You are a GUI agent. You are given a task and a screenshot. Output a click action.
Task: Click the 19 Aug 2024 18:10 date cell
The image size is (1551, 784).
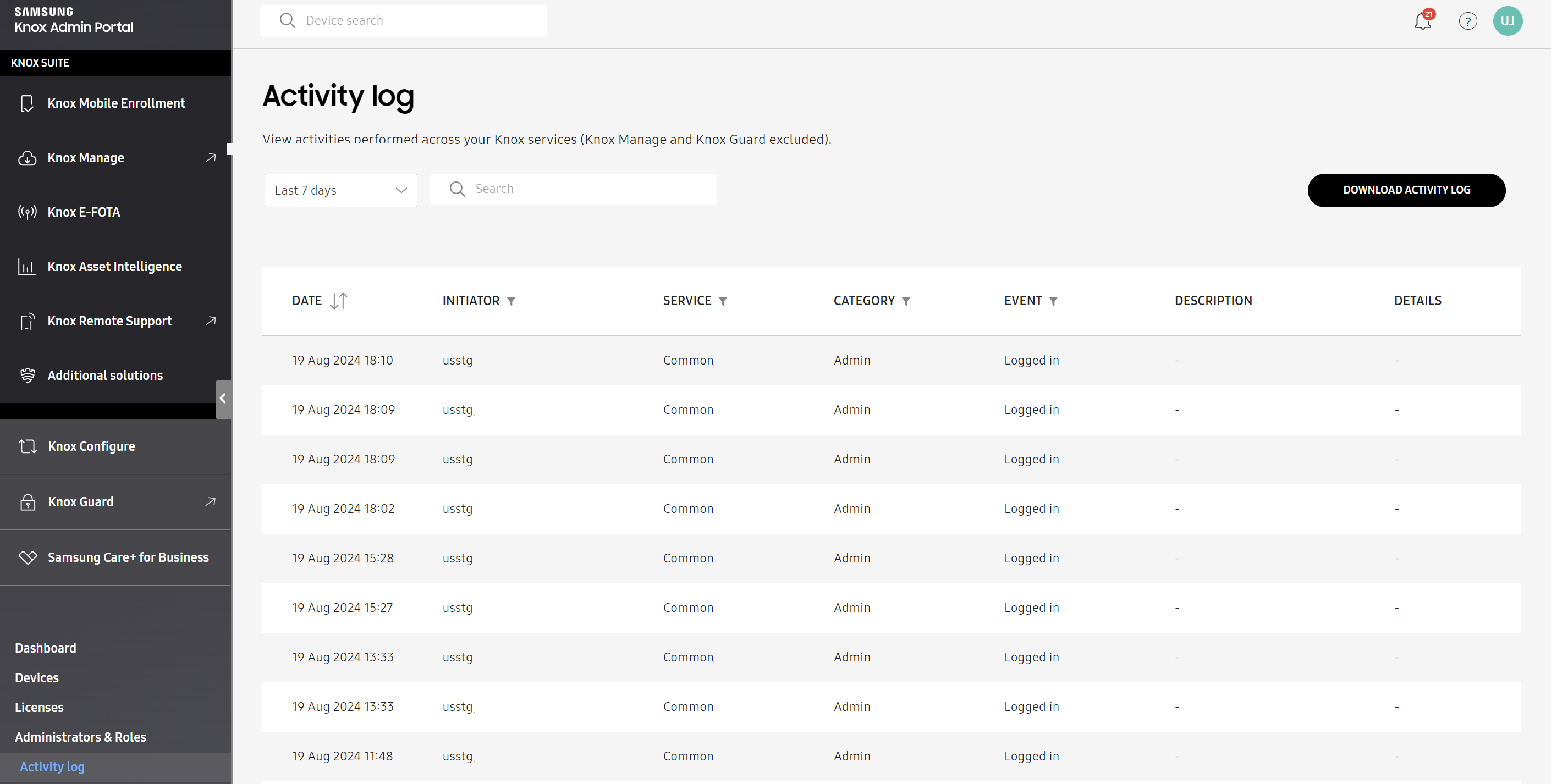point(342,361)
